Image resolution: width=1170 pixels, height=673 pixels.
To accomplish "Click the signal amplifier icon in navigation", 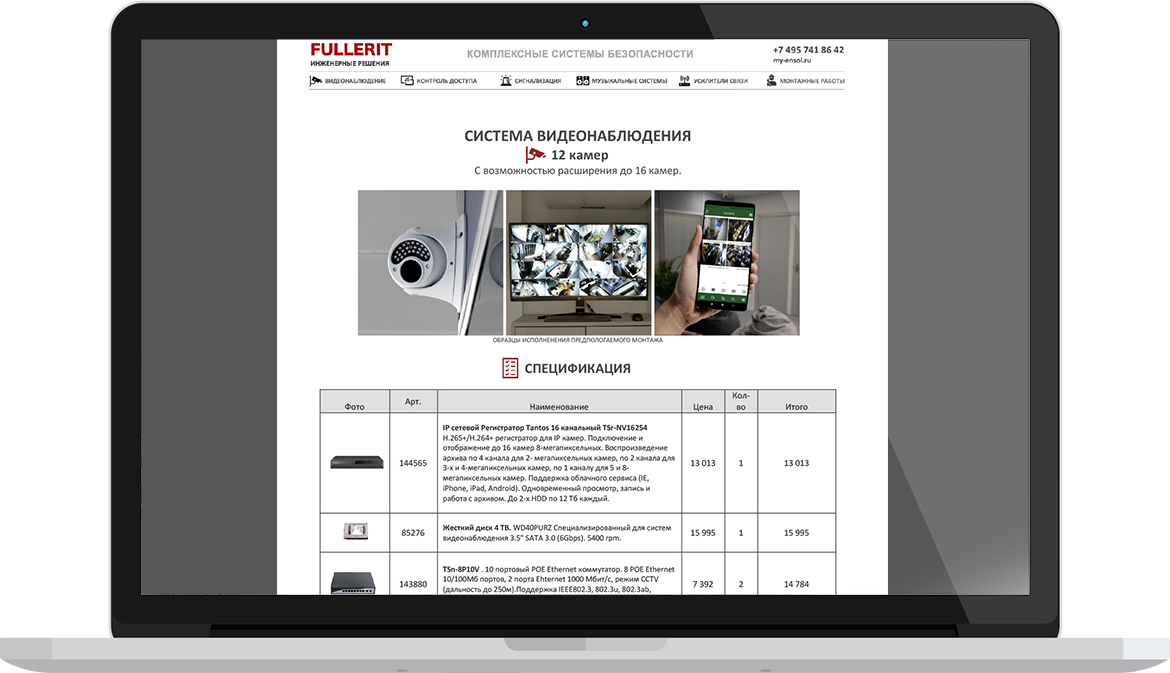I will click(684, 81).
